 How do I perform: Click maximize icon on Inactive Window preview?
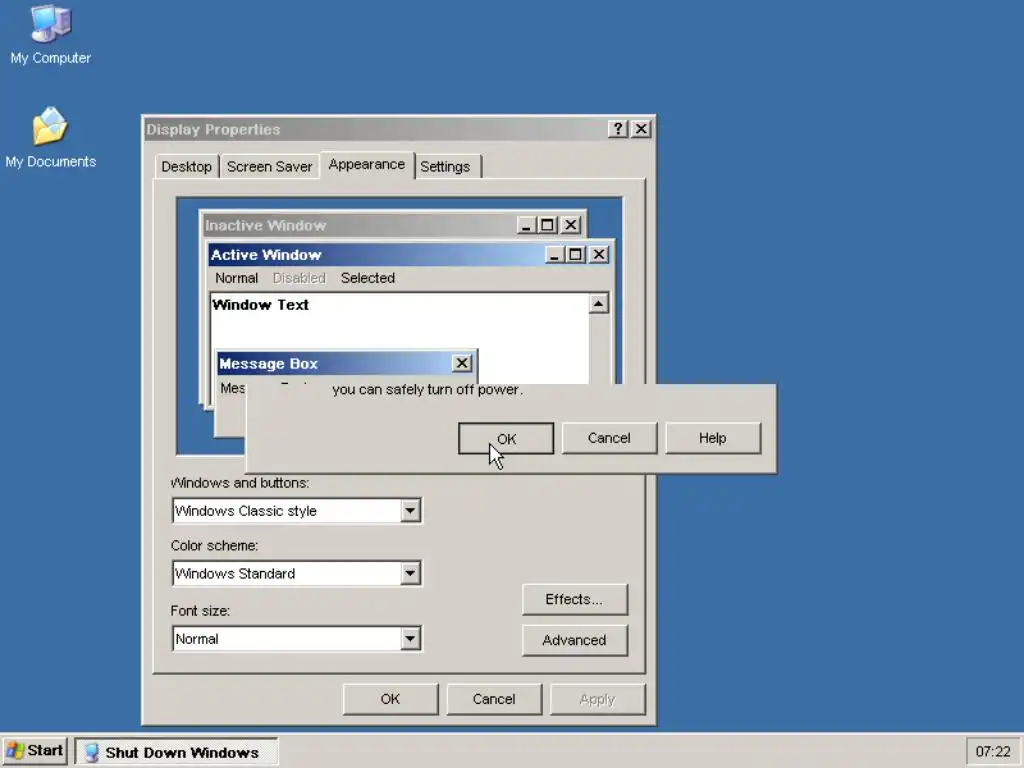click(548, 225)
